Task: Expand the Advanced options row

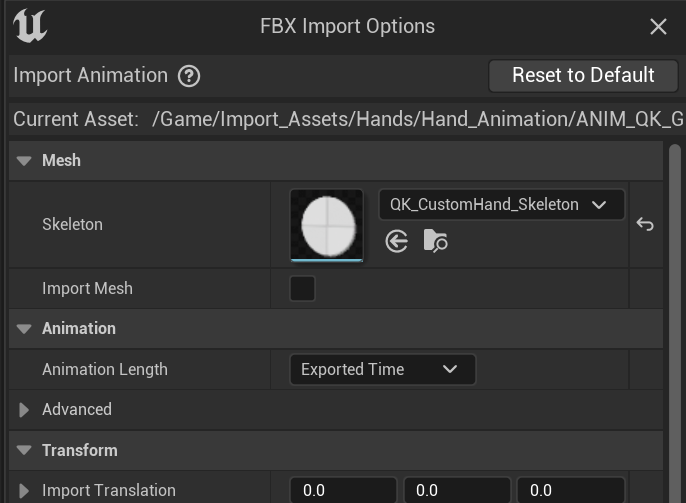Action: click(25, 410)
